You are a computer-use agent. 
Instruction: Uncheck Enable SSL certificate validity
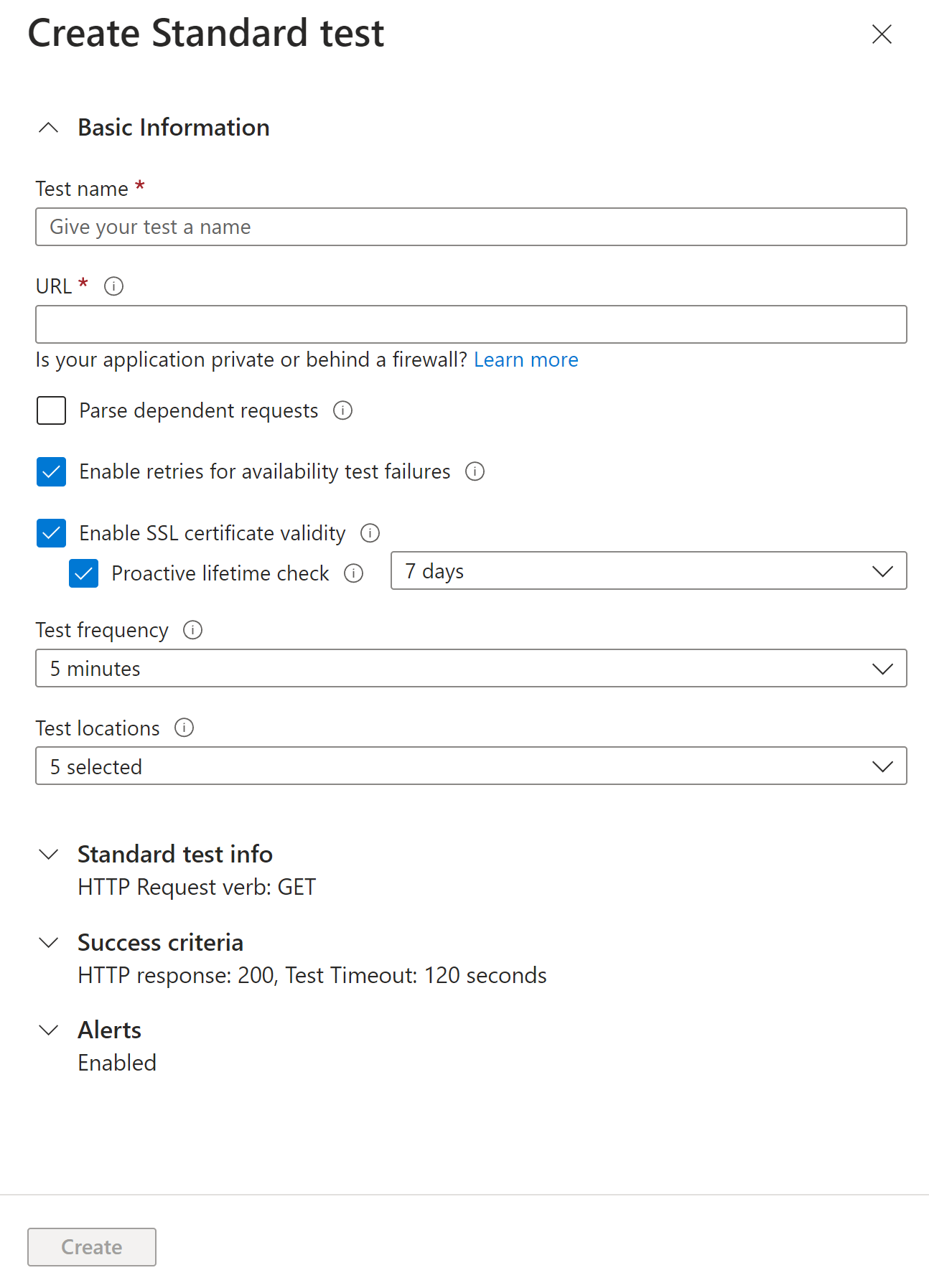coord(51,533)
